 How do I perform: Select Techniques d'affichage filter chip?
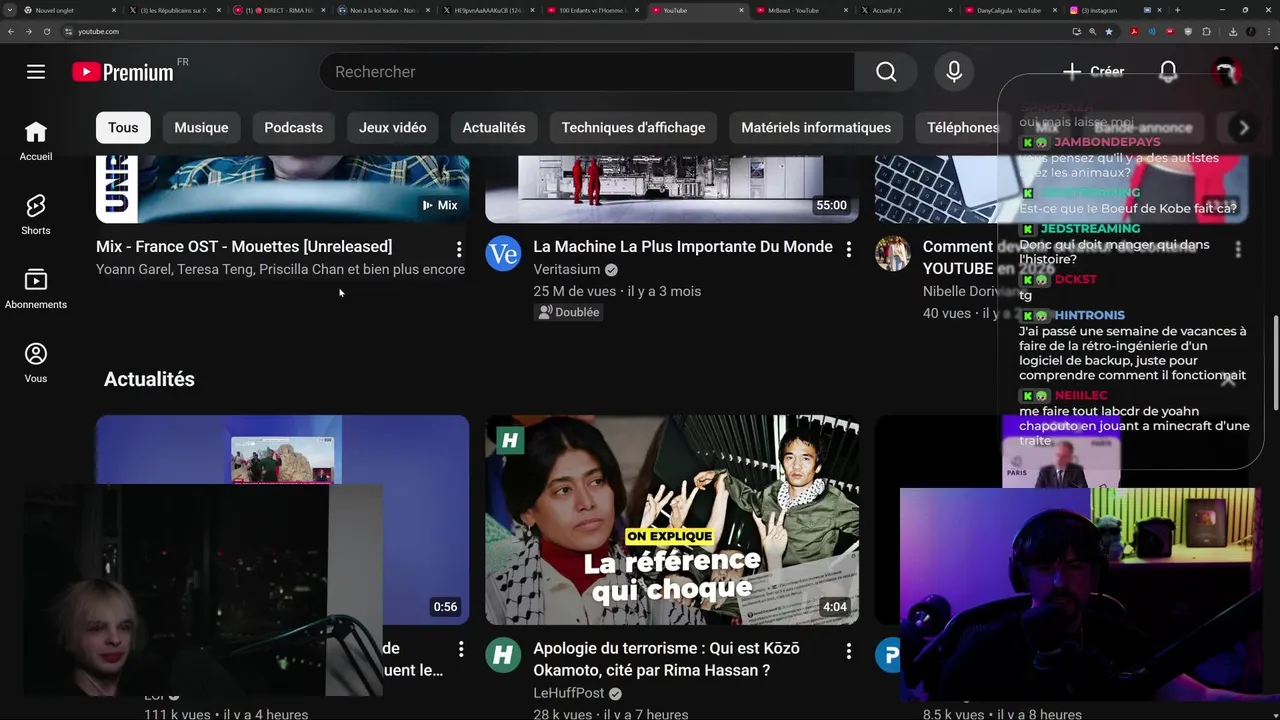point(633,127)
